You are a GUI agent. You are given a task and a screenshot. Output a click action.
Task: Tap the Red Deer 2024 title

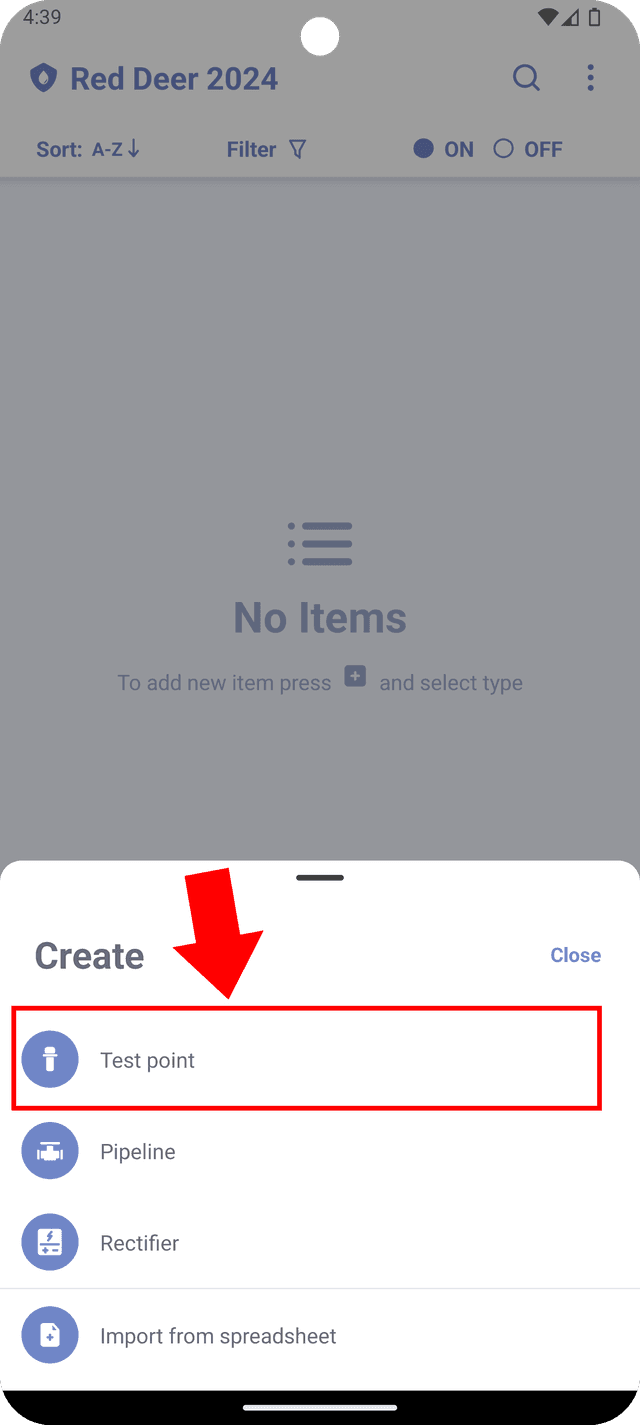[174, 78]
